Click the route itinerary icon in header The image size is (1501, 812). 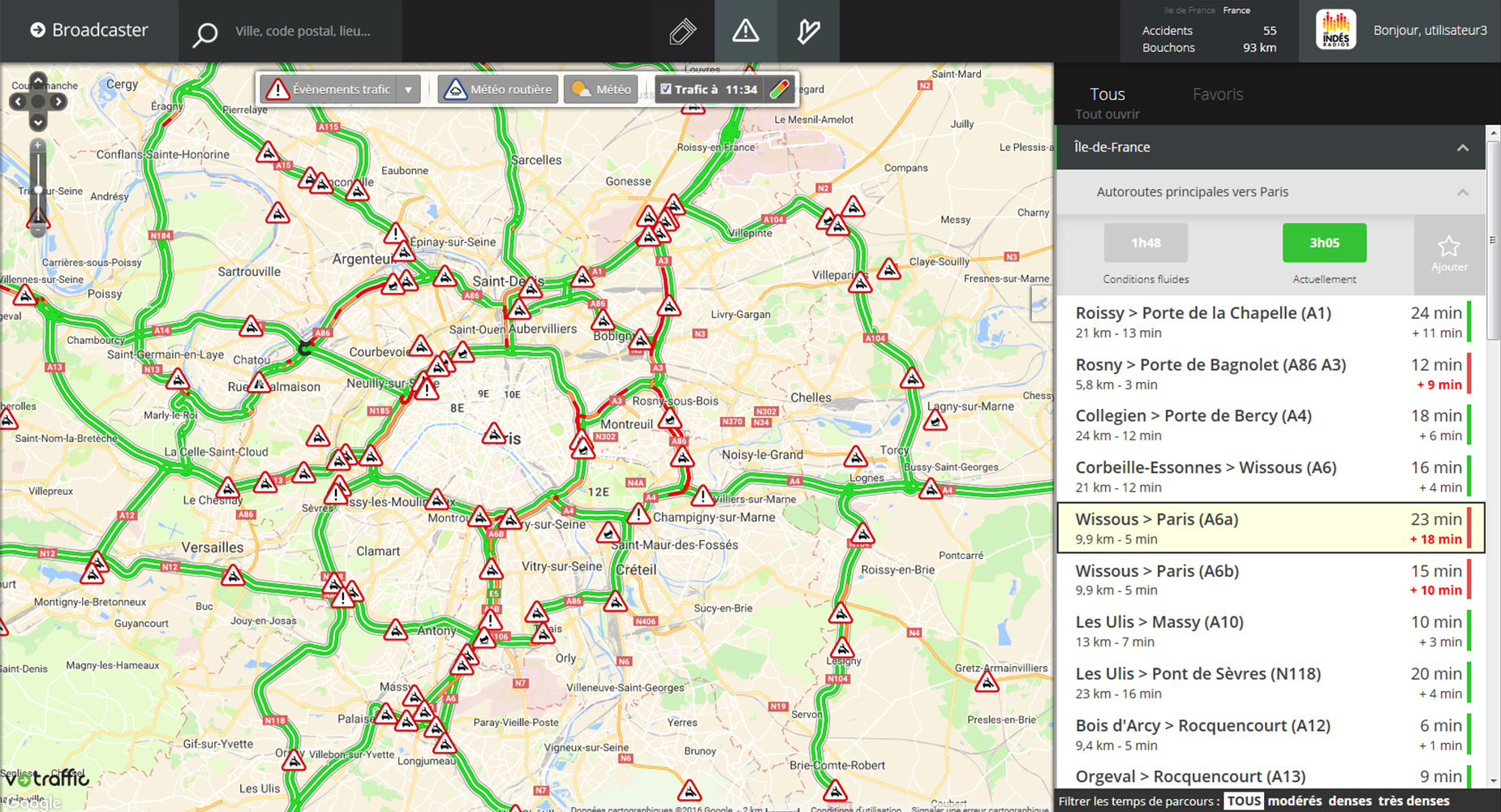pos(808,32)
